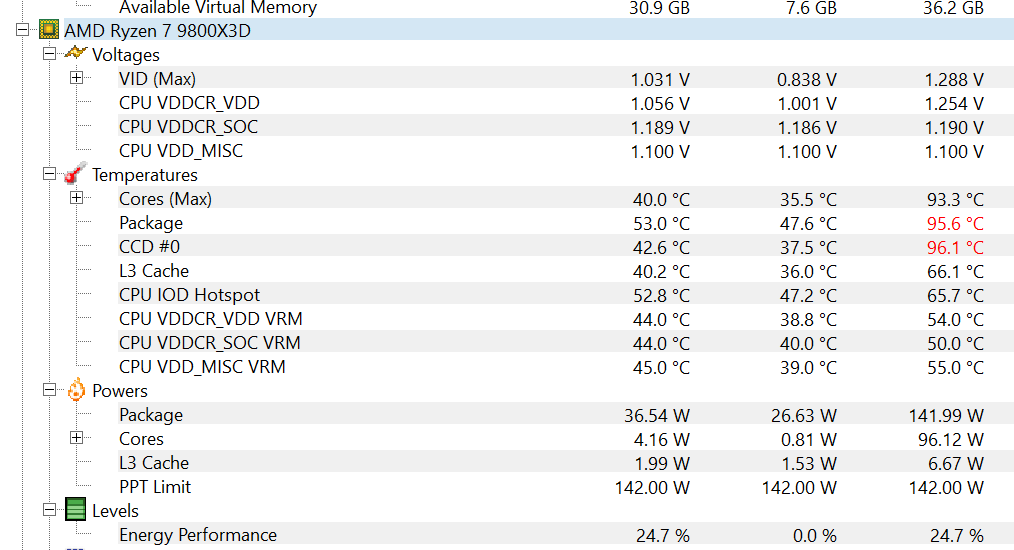Click the Voltages lightning bolt icon
The height and width of the screenshot is (550, 1014).
[76, 53]
